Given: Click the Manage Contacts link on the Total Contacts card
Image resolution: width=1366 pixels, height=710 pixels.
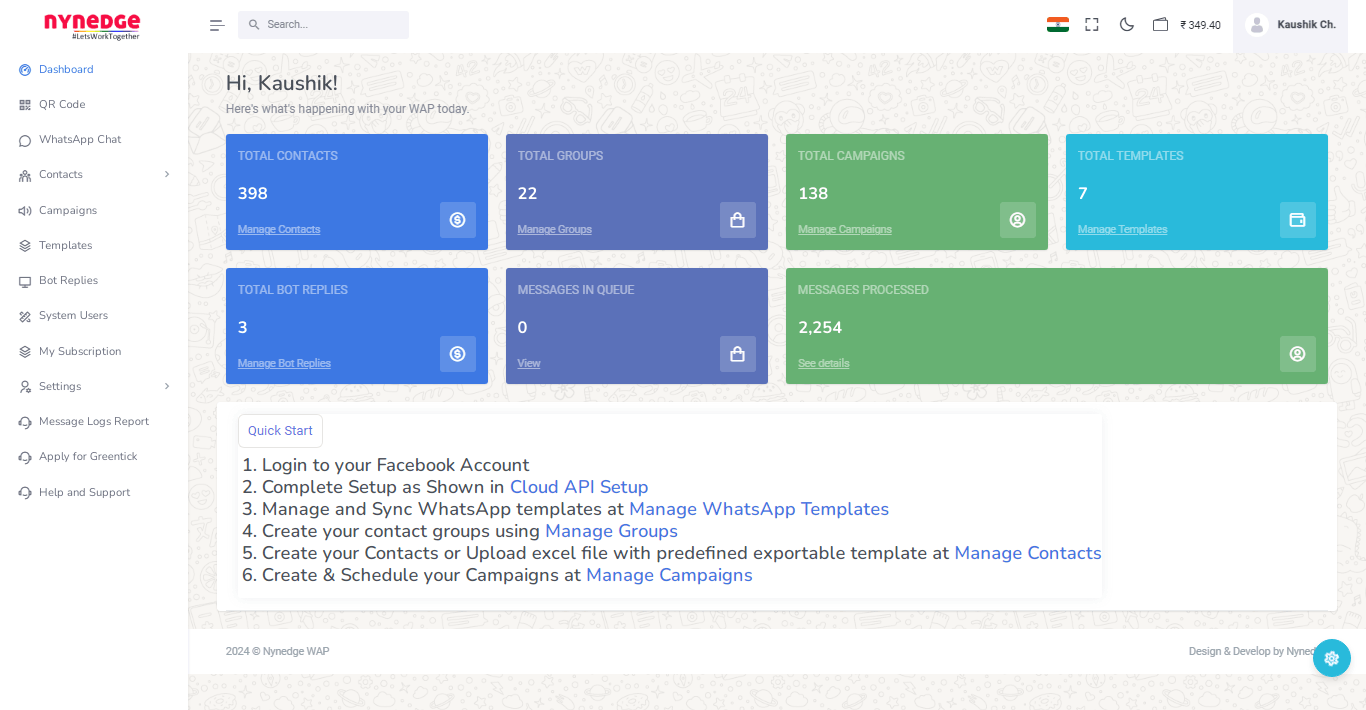Looking at the screenshot, I should pyautogui.click(x=279, y=229).
